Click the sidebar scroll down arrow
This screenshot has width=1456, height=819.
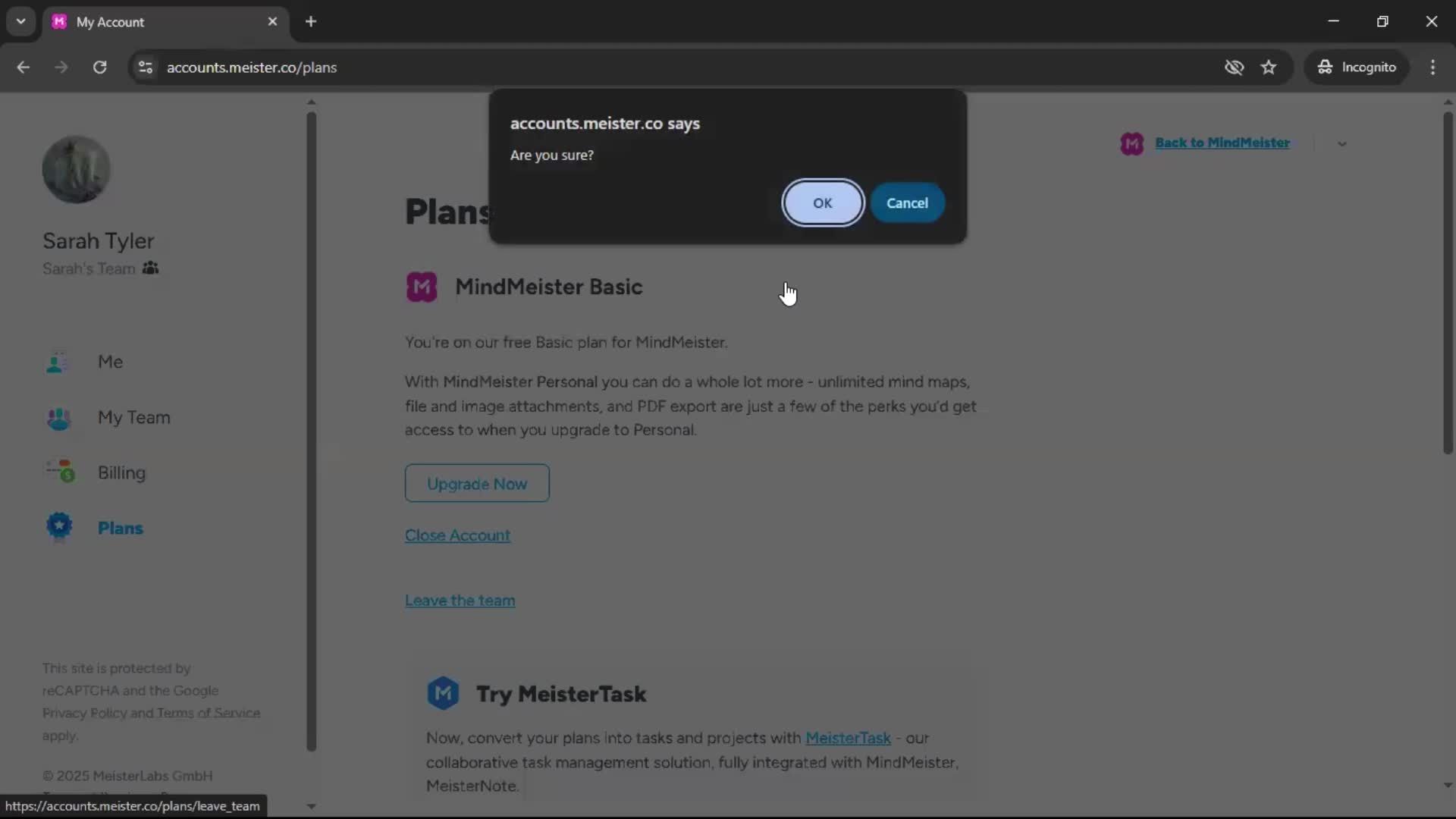pyautogui.click(x=311, y=807)
